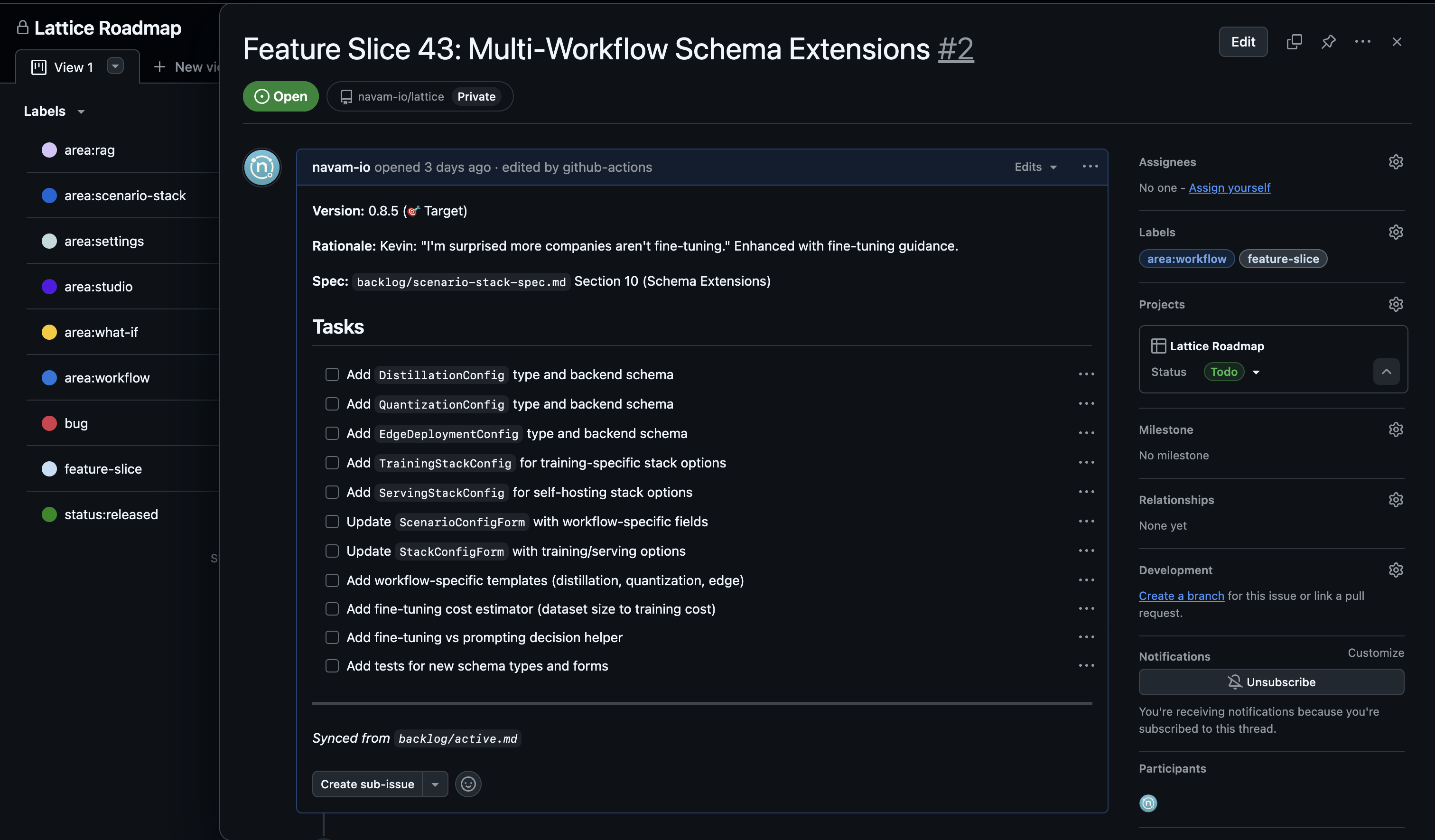Tick the Update StackConfigForm task checkbox

click(332, 551)
